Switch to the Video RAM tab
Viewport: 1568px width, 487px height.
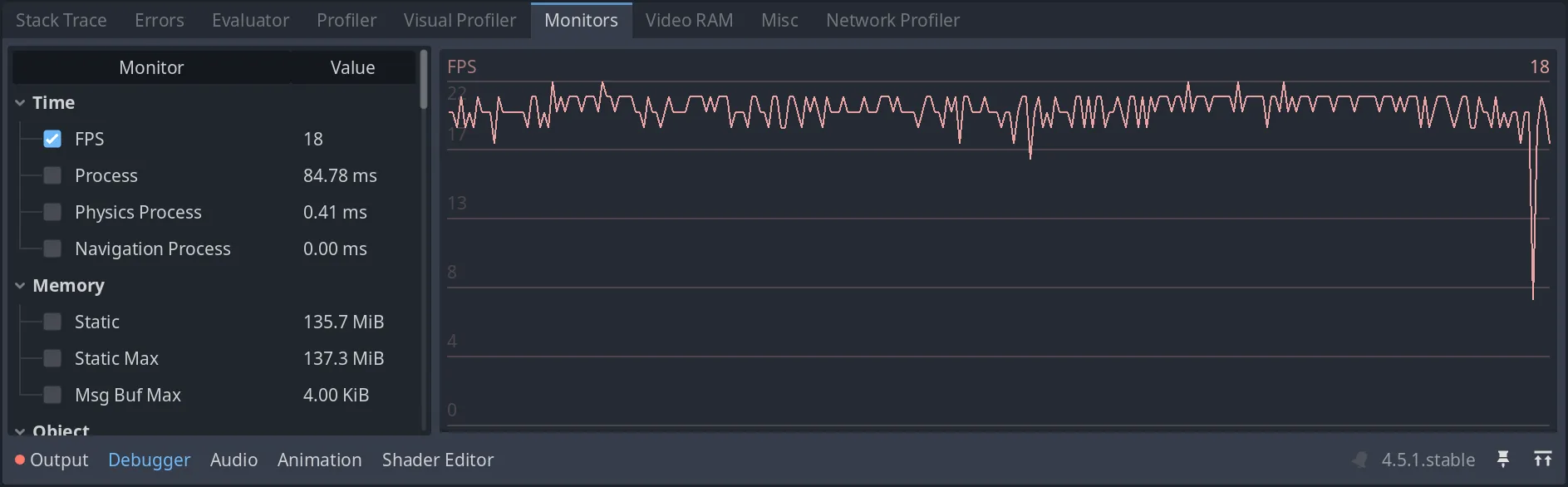tap(690, 19)
